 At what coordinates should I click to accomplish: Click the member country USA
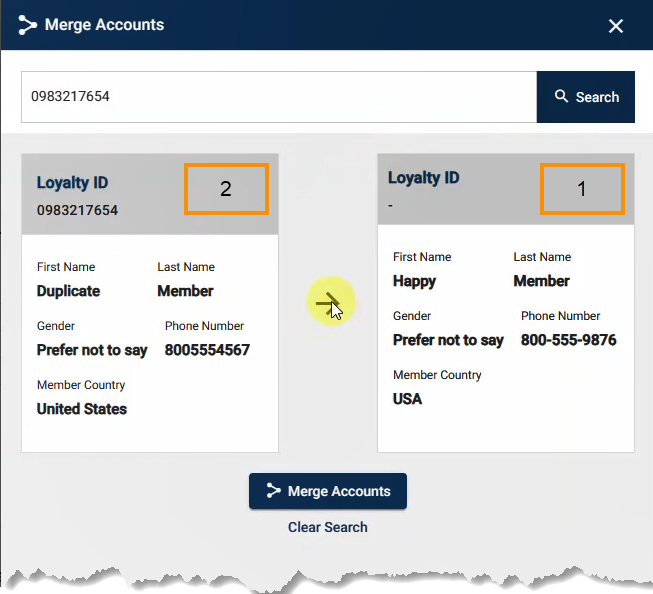[407, 399]
